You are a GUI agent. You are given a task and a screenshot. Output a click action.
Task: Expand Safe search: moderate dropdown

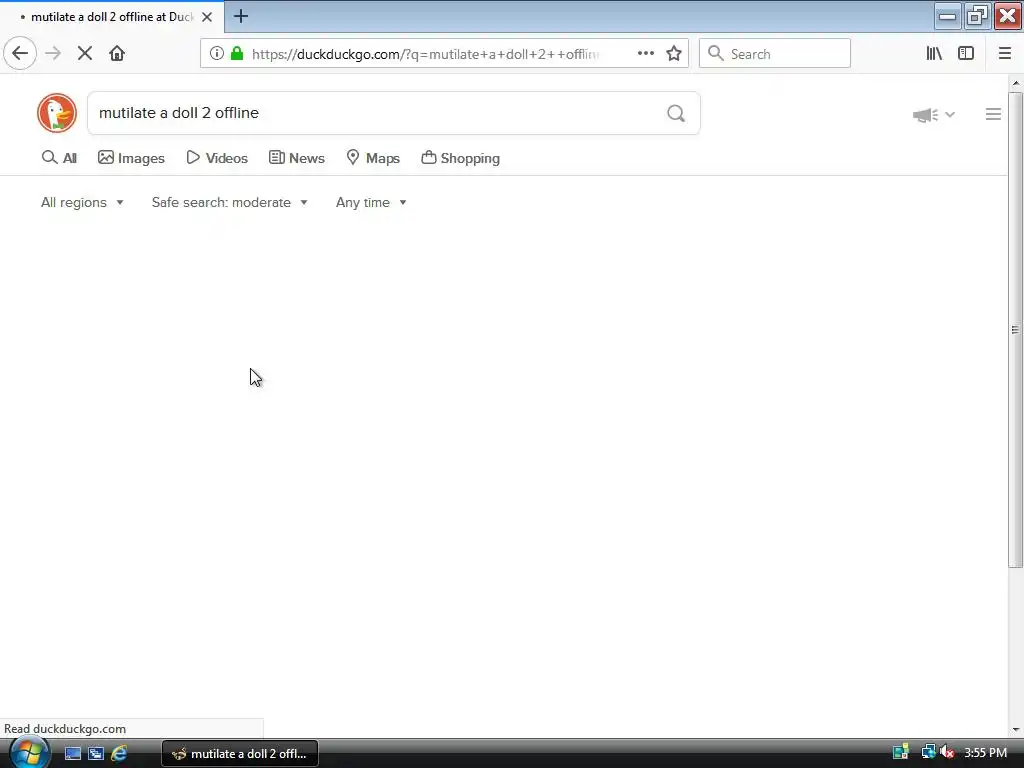pos(230,202)
